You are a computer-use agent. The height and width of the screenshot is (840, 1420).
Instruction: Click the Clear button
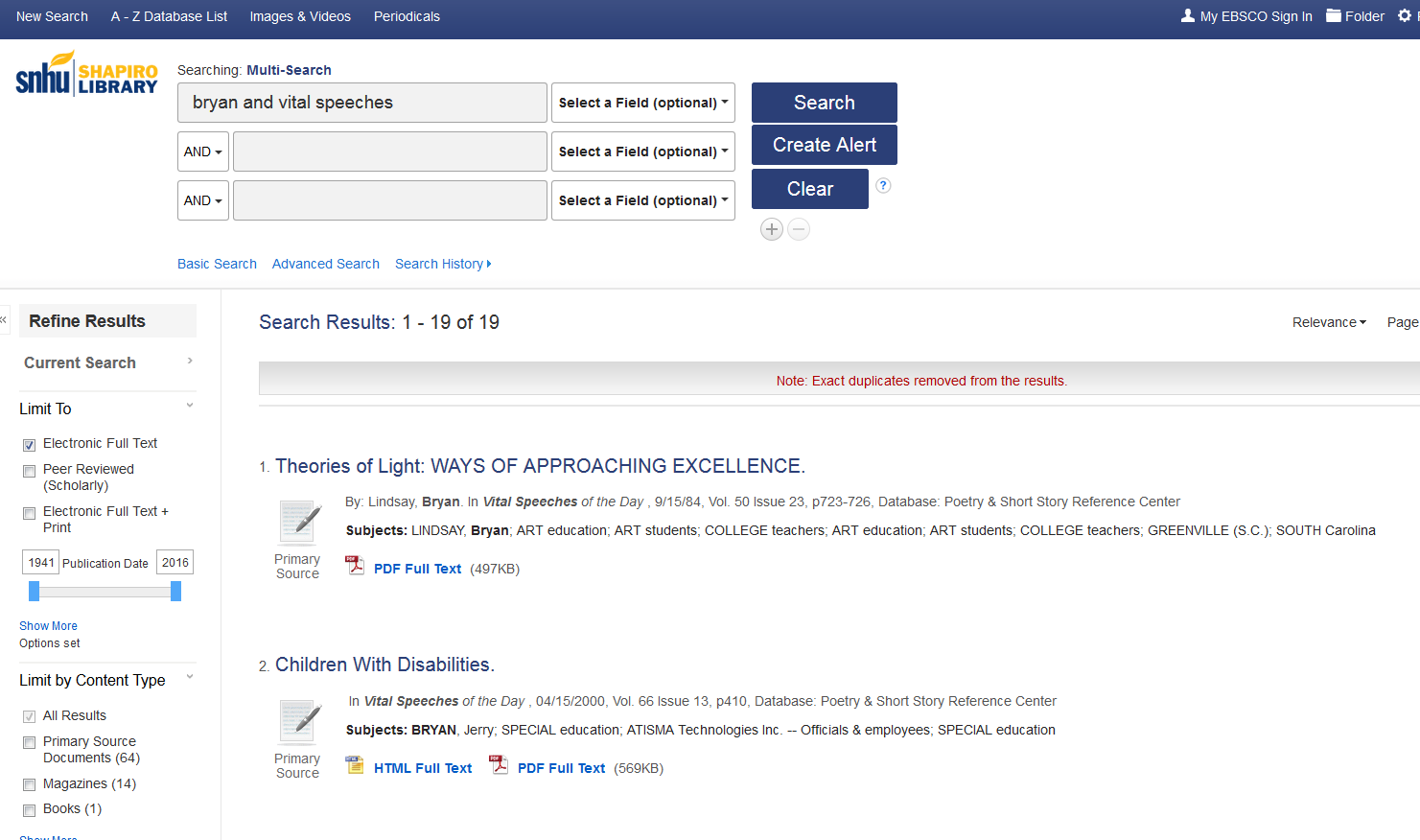point(810,189)
